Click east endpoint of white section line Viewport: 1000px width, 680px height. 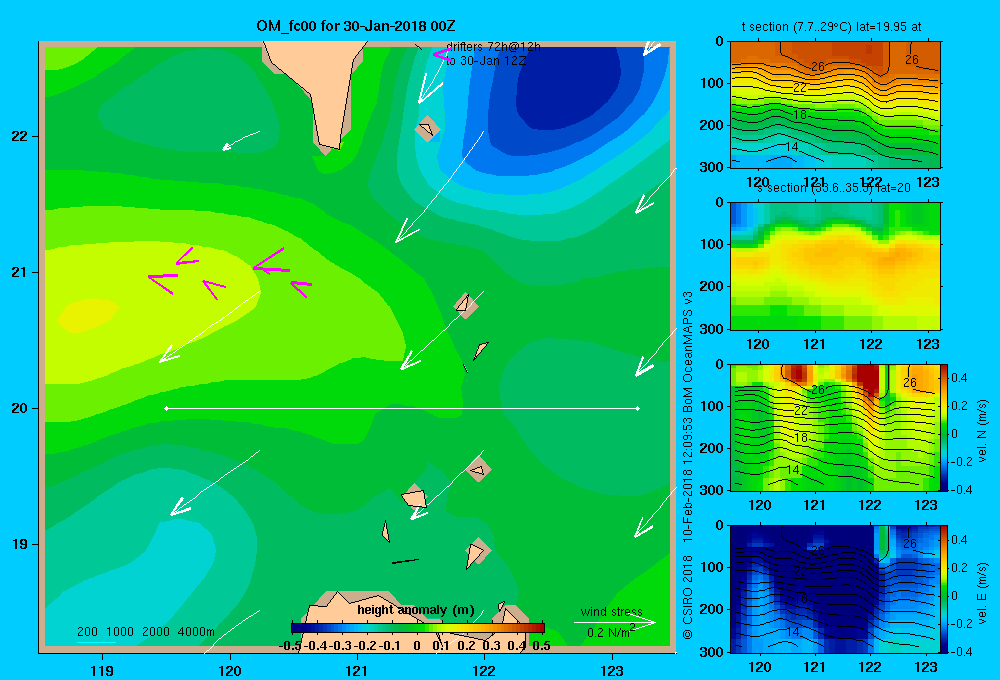[637, 408]
